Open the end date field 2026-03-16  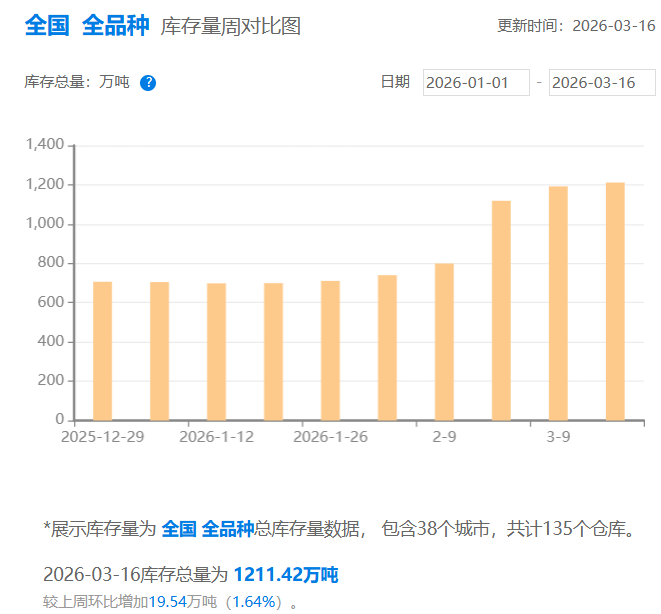pyautogui.click(x=601, y=83)
